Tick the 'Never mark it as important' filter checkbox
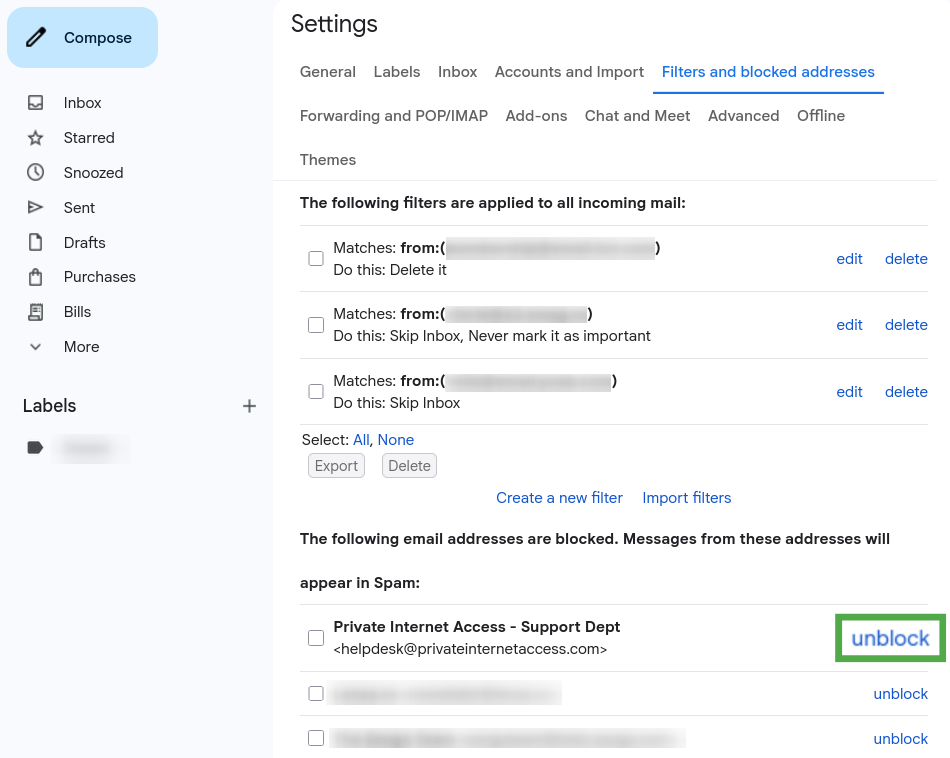Screen dimensions: 950x758 pos(316,325)
